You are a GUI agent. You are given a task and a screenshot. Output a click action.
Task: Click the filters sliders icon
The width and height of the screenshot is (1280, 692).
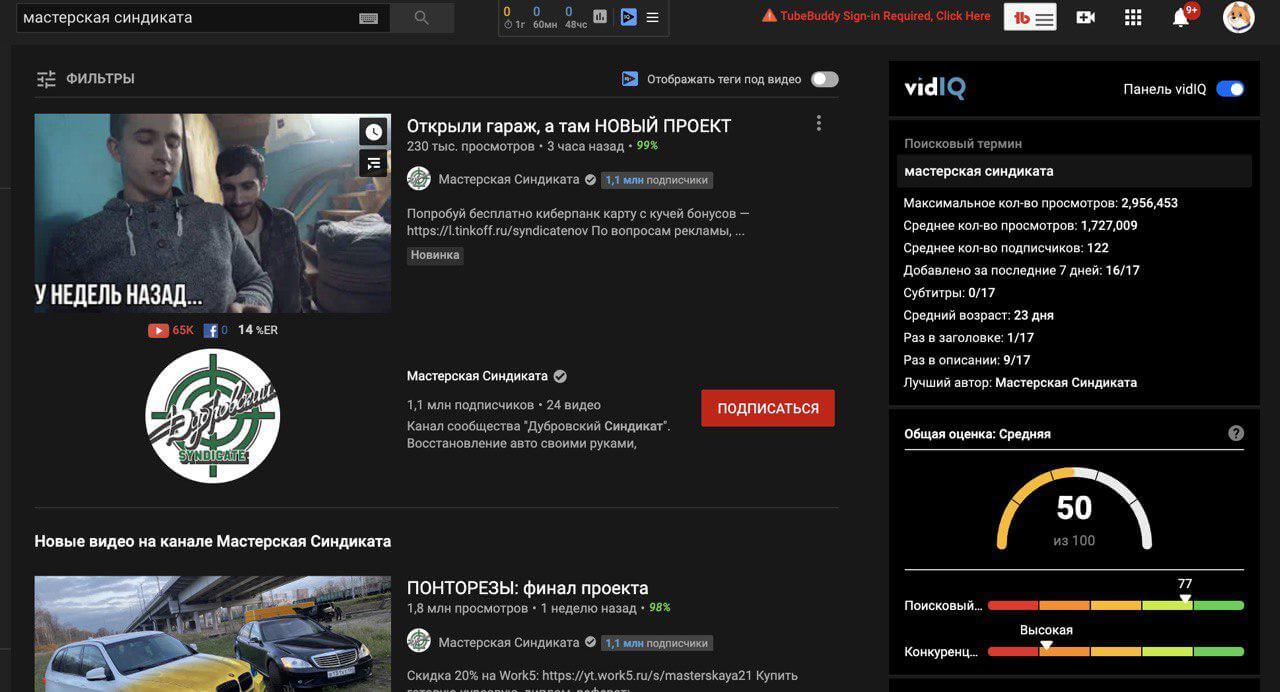click(46, 79)
